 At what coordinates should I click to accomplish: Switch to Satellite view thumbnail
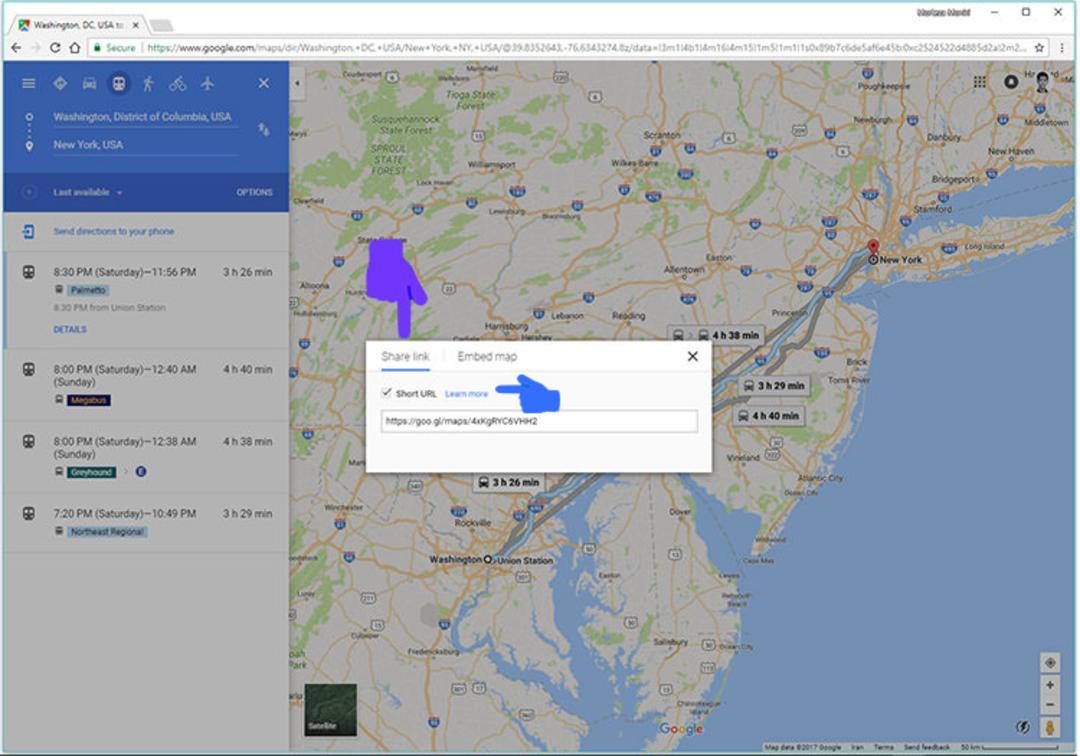click(x=331, y=710)
